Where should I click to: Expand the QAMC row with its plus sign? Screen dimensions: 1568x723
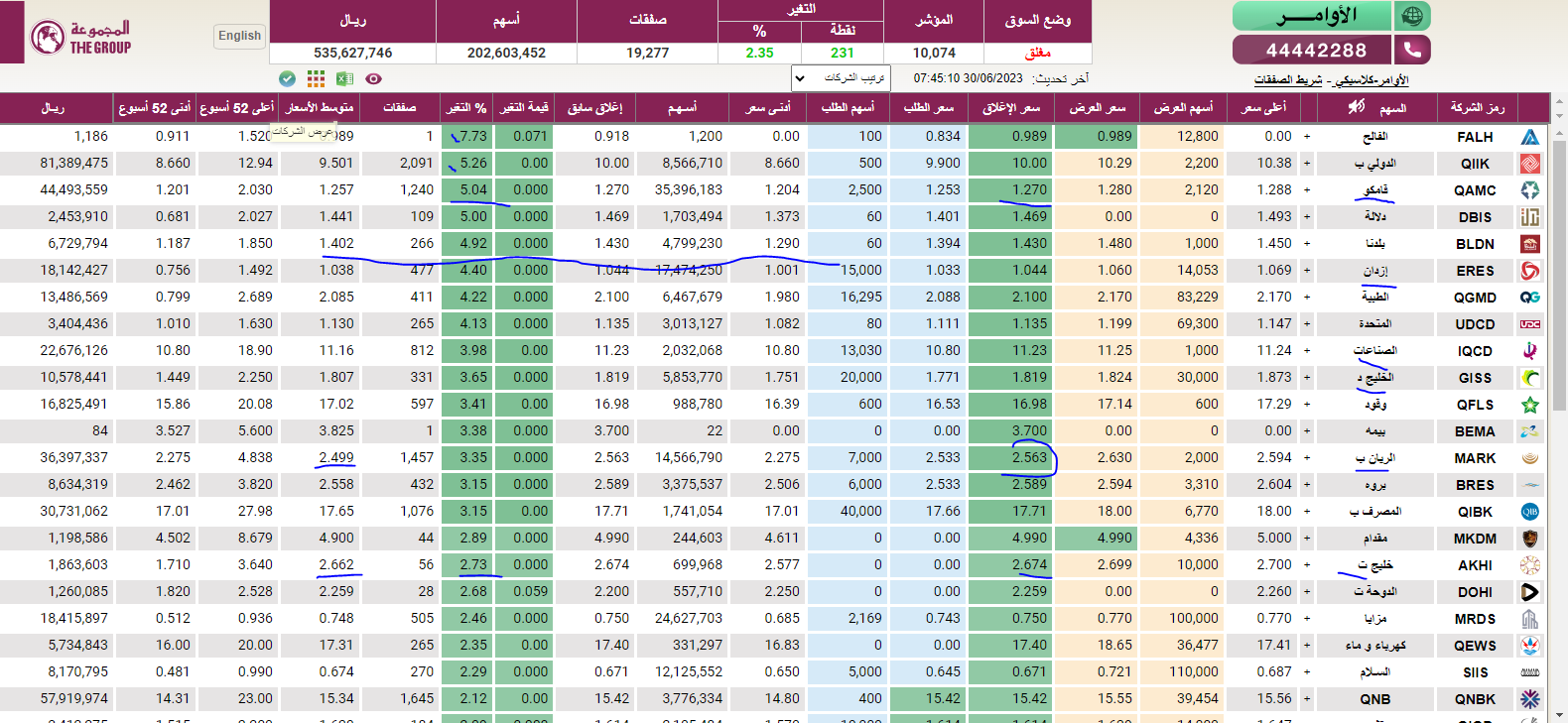(1307, 190)
